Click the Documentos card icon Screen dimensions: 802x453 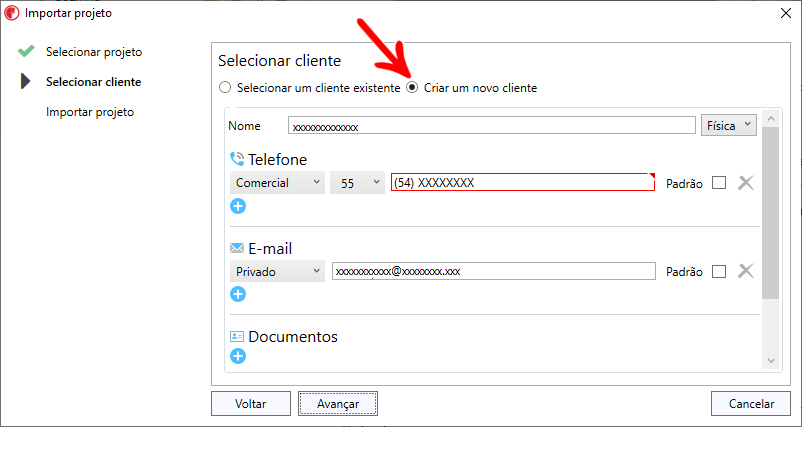[x=237, y=336]
